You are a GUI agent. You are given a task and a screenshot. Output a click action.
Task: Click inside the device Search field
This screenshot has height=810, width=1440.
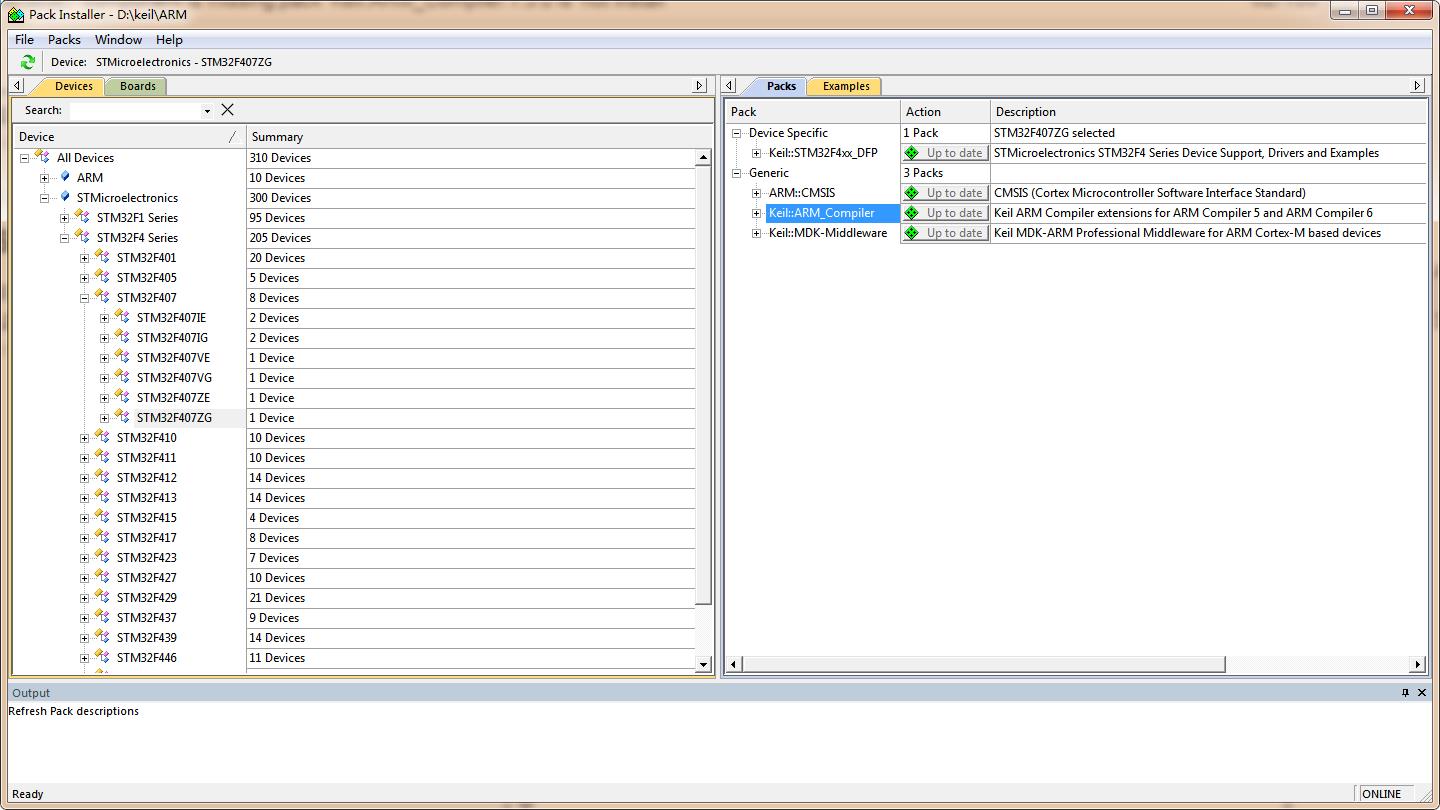(135, 111)
